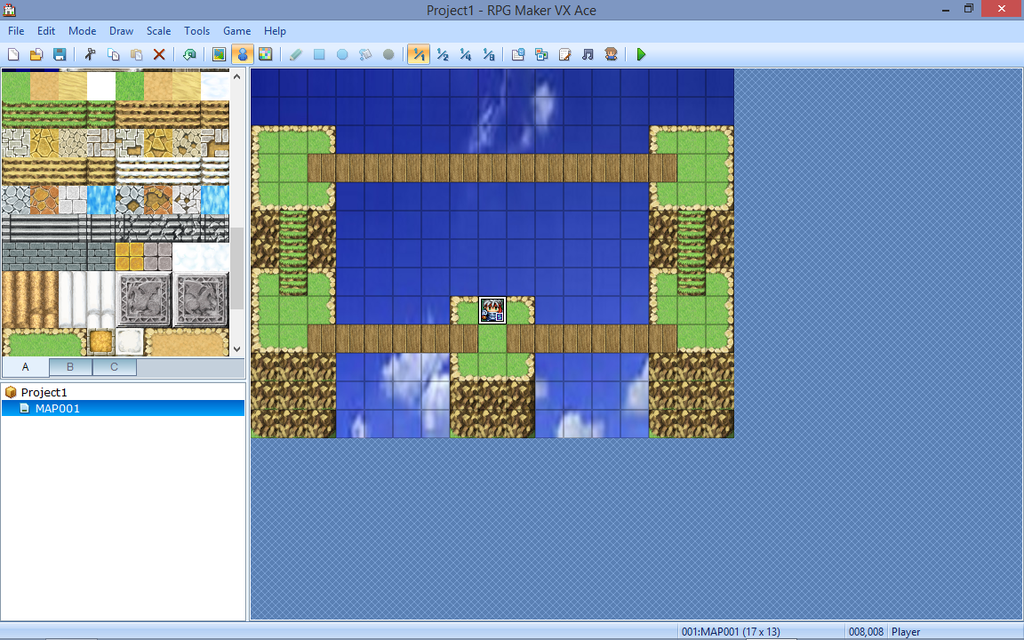Click the Cut scissors icon

pyautogui.click(x=90, y=54)
